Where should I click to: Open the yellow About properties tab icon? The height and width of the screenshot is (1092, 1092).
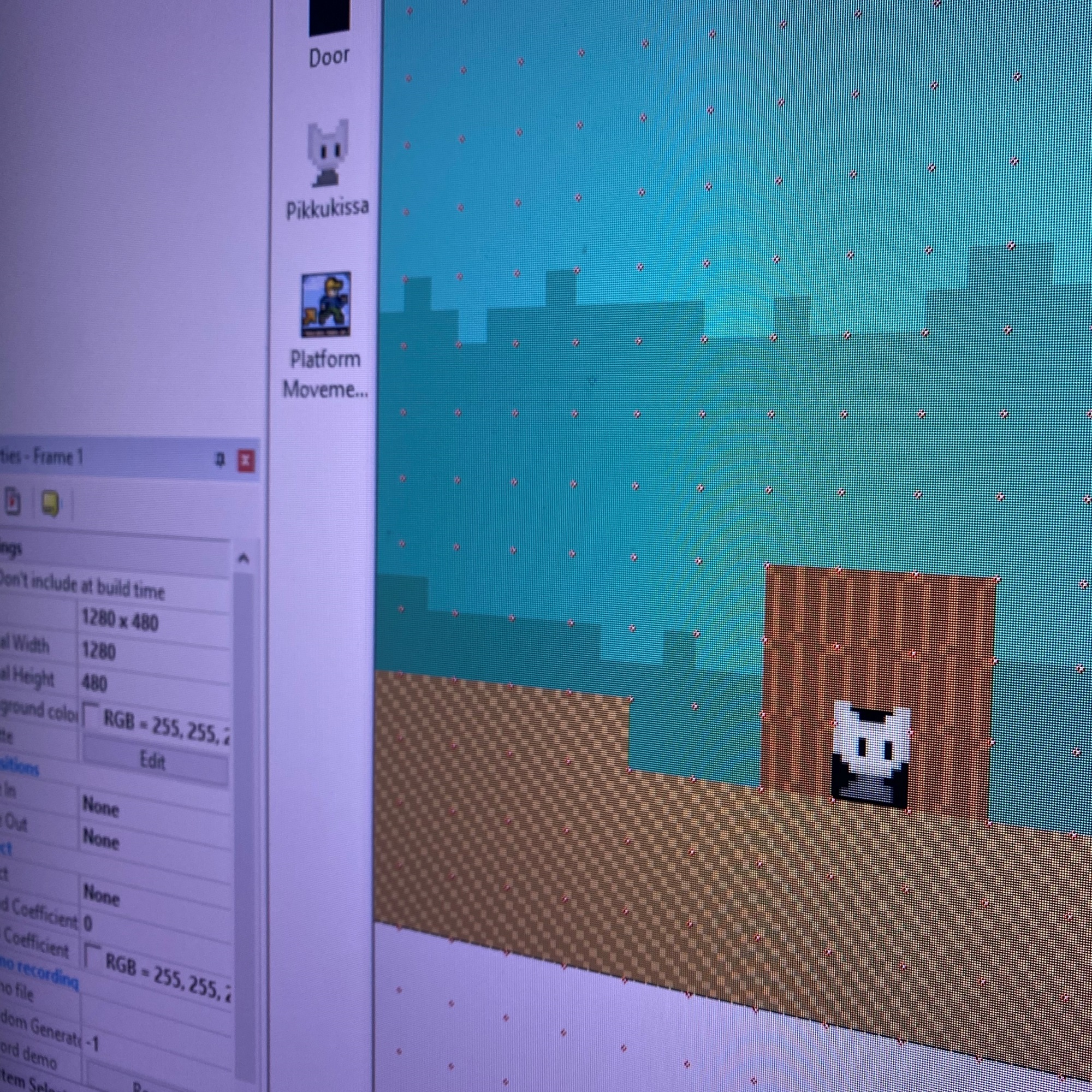click(x=51, y=503)
